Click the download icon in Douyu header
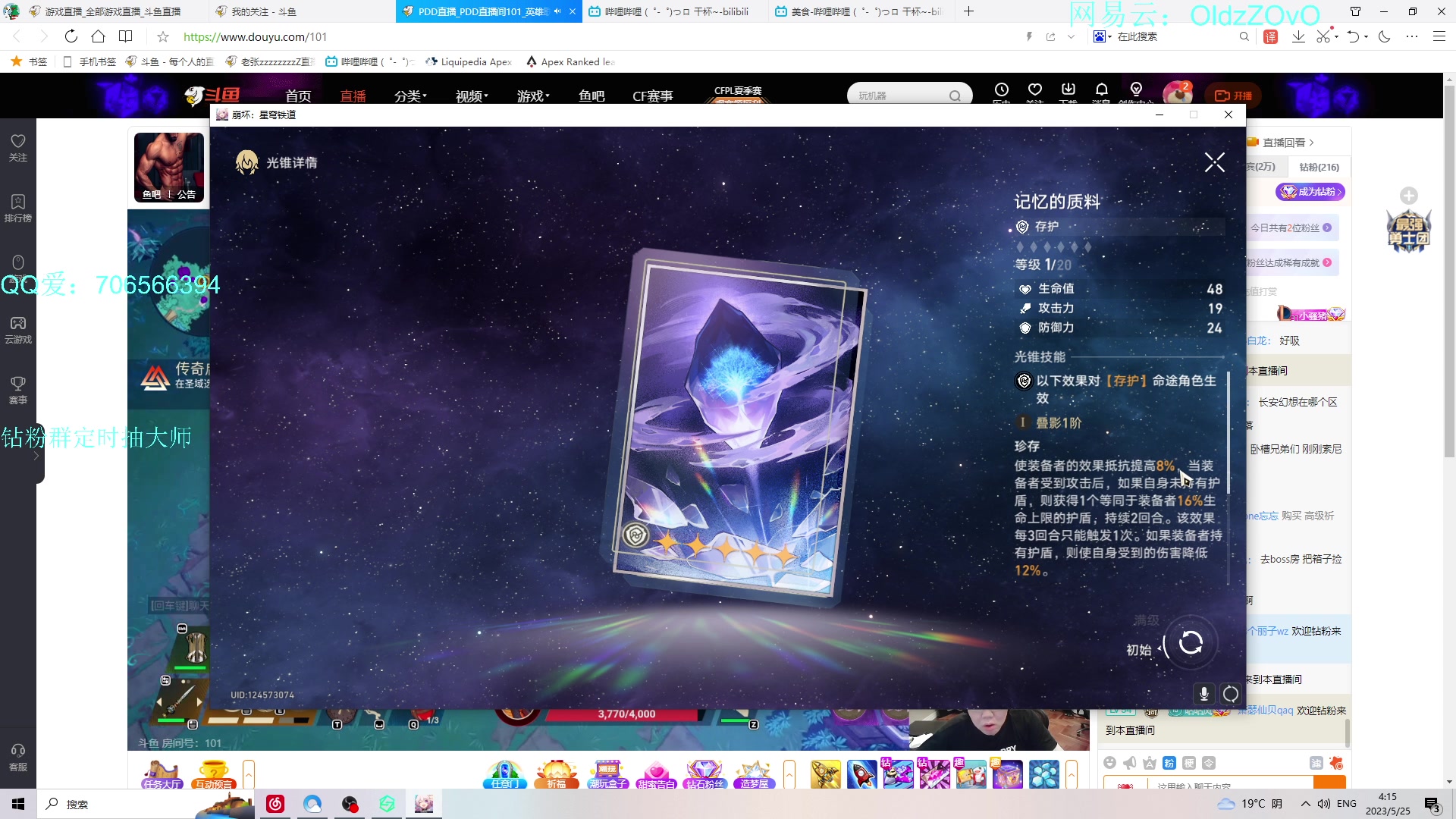The width and height of the screenshot is (1456, 819). point(1068,89)
